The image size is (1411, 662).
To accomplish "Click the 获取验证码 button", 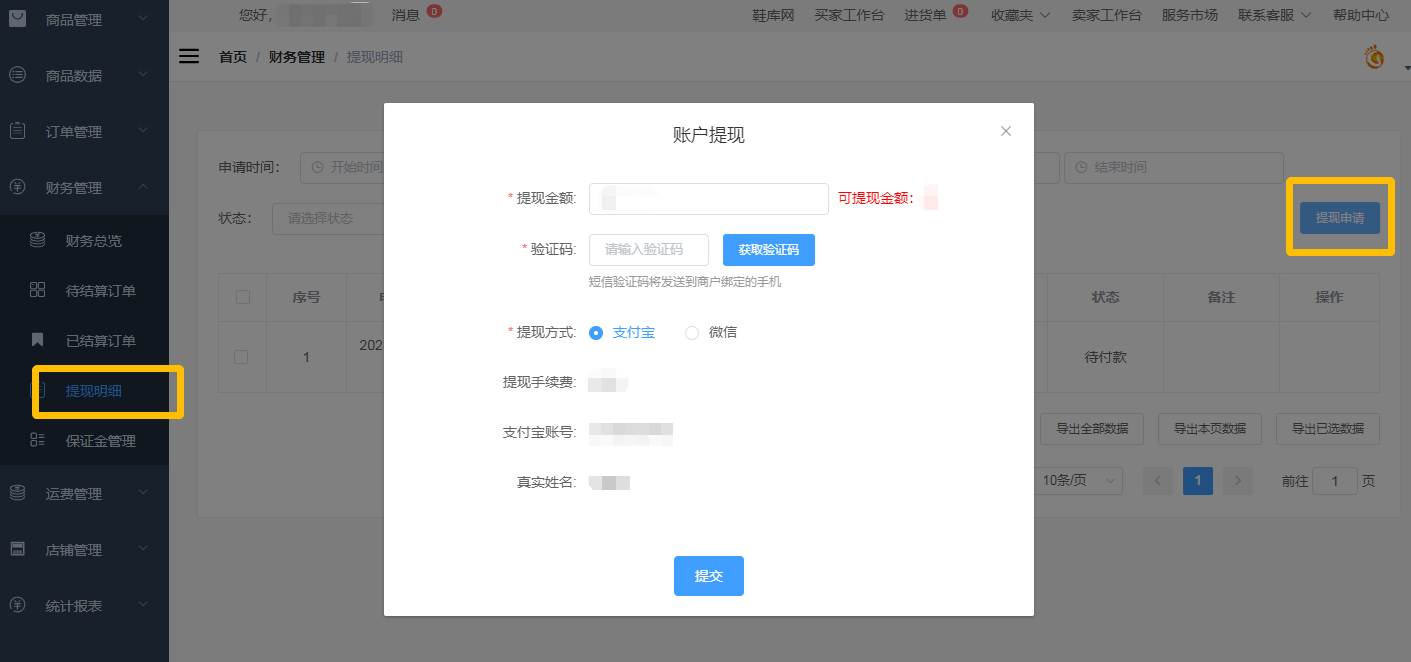I will click(768, 250).
